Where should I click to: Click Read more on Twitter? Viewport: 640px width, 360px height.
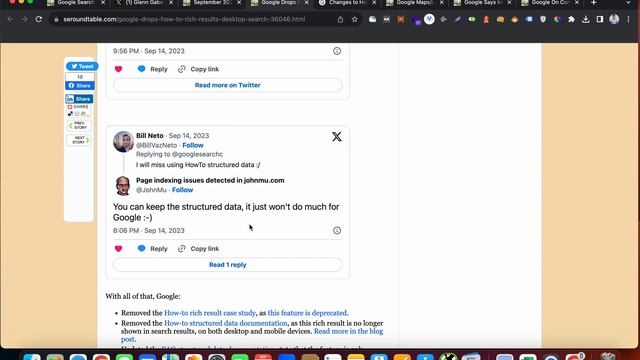pos(227,85)
